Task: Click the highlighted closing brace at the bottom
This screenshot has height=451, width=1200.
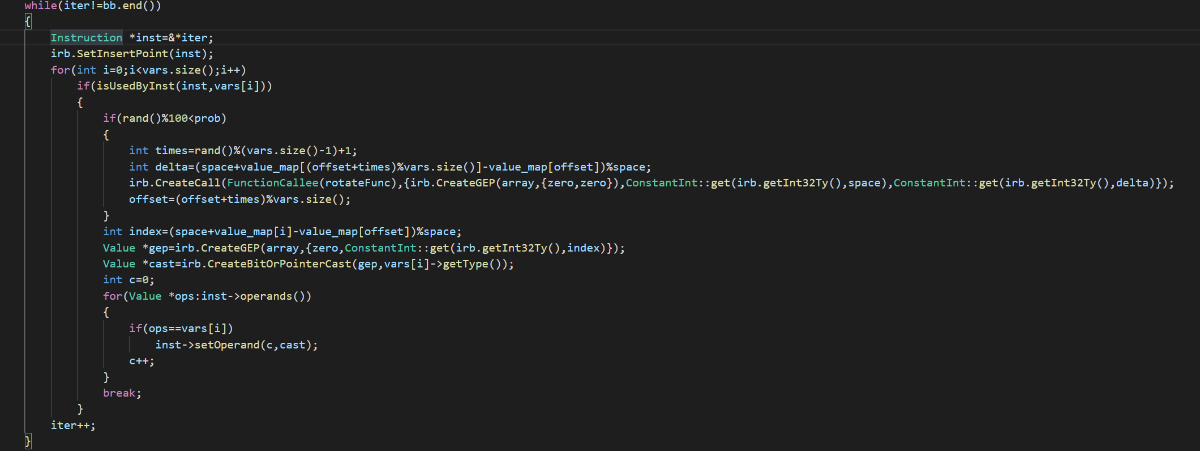Action: 28,440
